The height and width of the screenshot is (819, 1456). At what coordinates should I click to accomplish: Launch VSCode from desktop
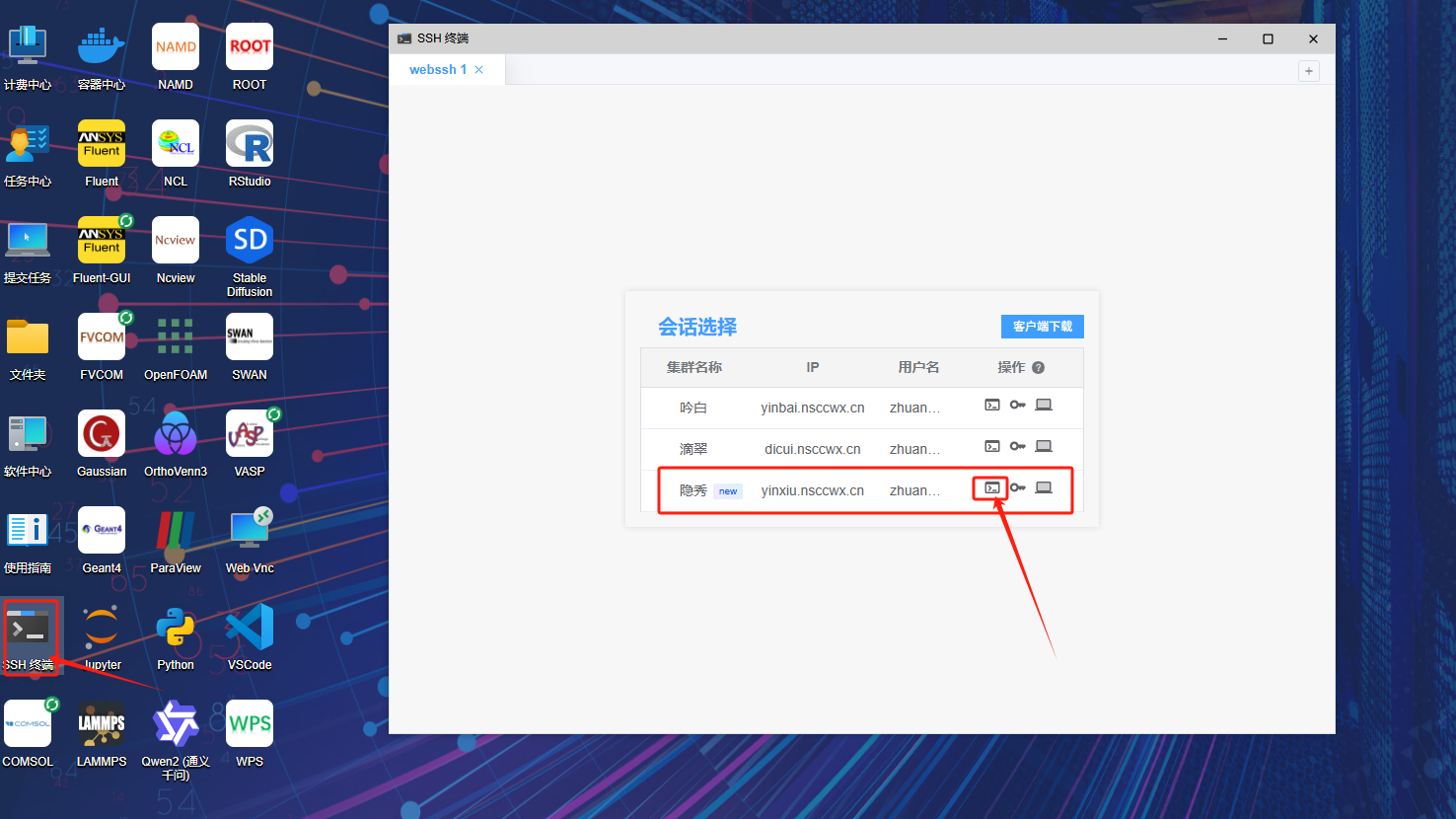click(250, 628)
